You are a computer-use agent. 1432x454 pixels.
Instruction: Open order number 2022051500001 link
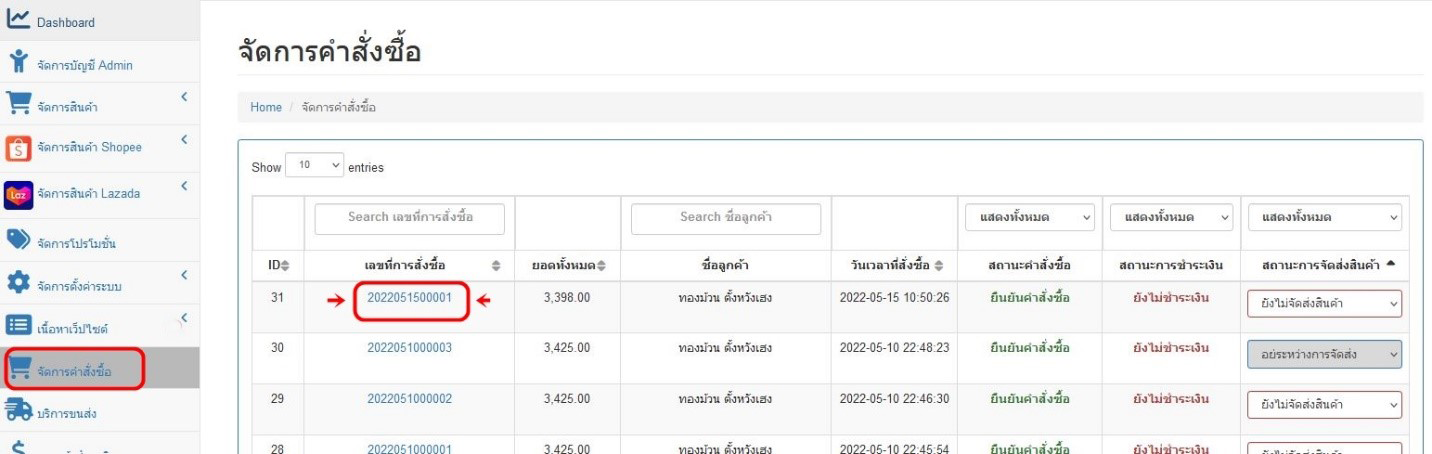point(409,298)
